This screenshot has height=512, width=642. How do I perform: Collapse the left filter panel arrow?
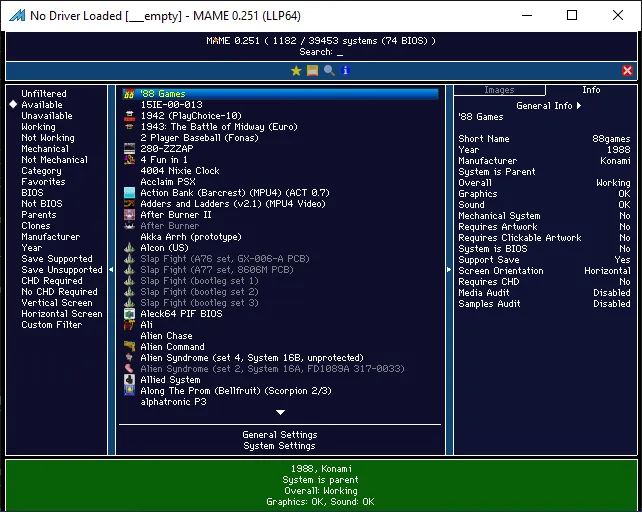pos(111,270)
